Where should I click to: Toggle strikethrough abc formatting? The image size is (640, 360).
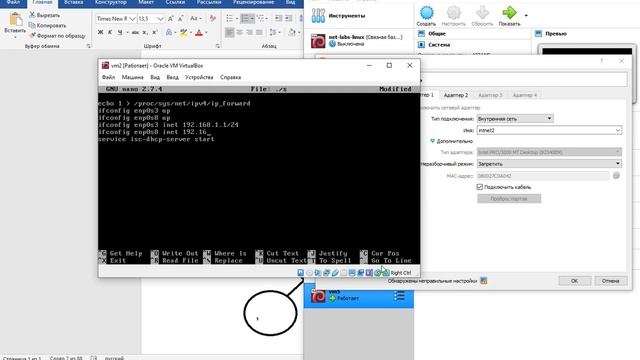point(135,32)
